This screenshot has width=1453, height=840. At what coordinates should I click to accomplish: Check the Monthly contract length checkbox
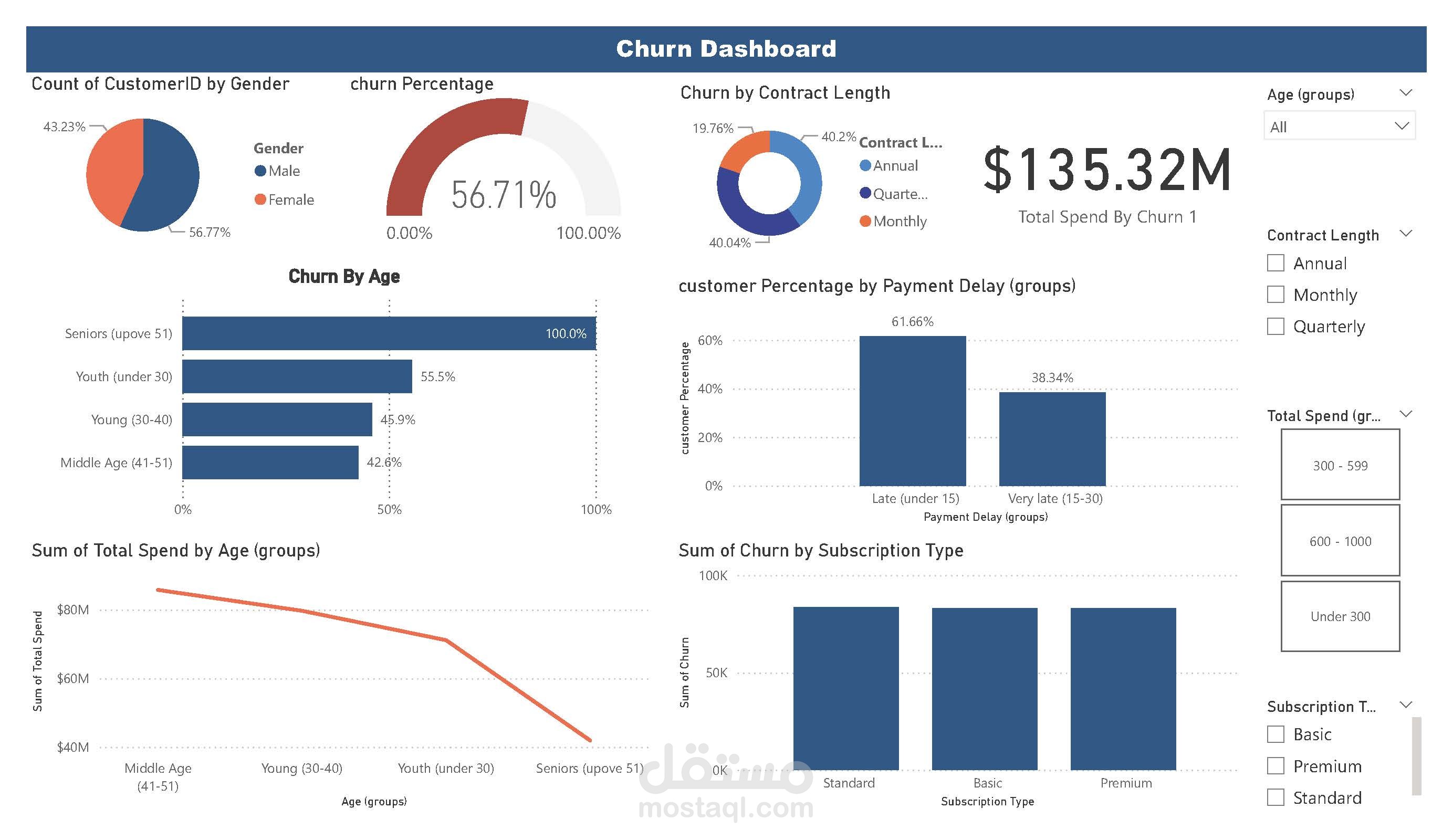tap(1276, 295)
